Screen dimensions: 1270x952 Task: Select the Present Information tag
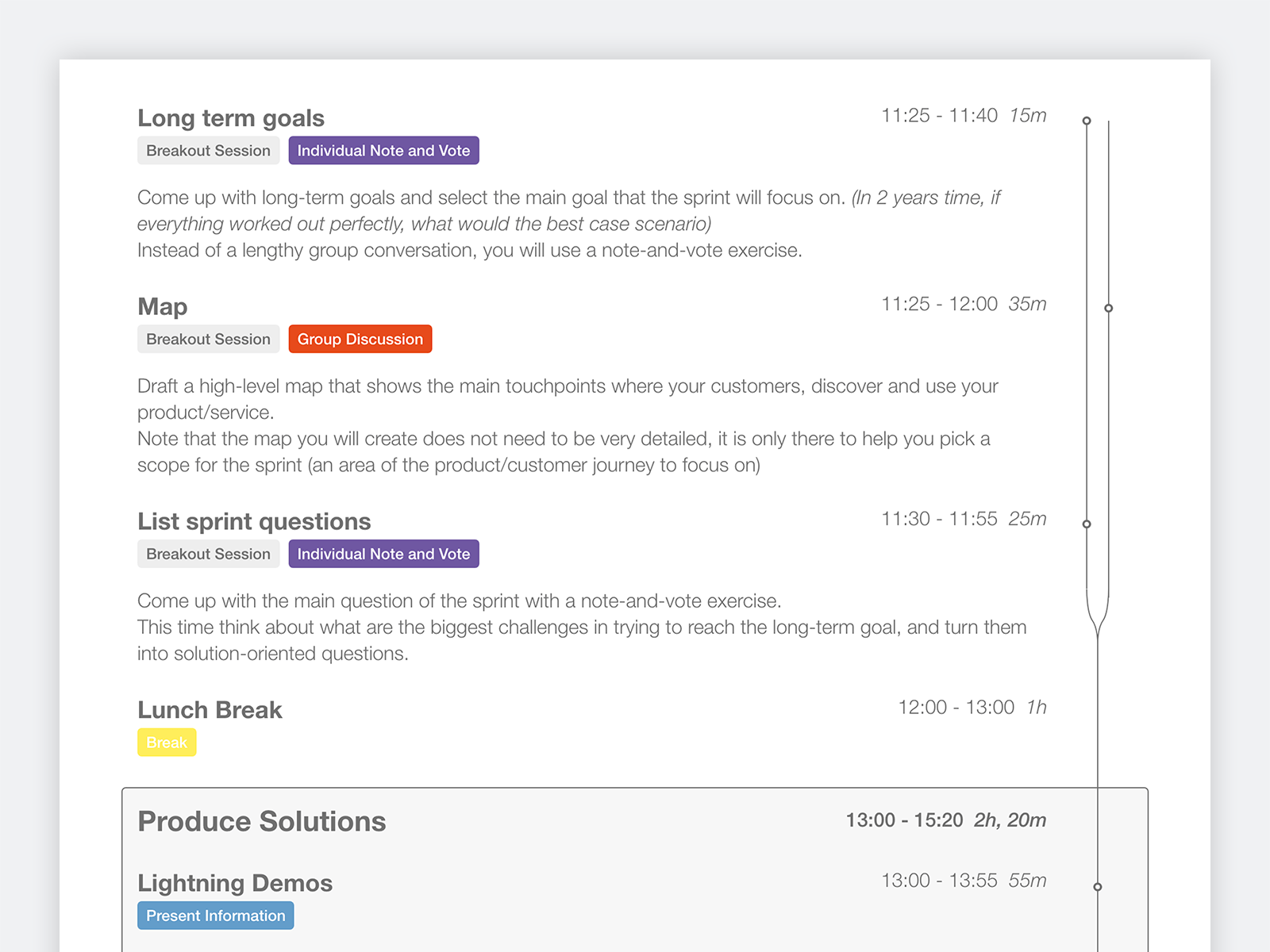[216, 916]
